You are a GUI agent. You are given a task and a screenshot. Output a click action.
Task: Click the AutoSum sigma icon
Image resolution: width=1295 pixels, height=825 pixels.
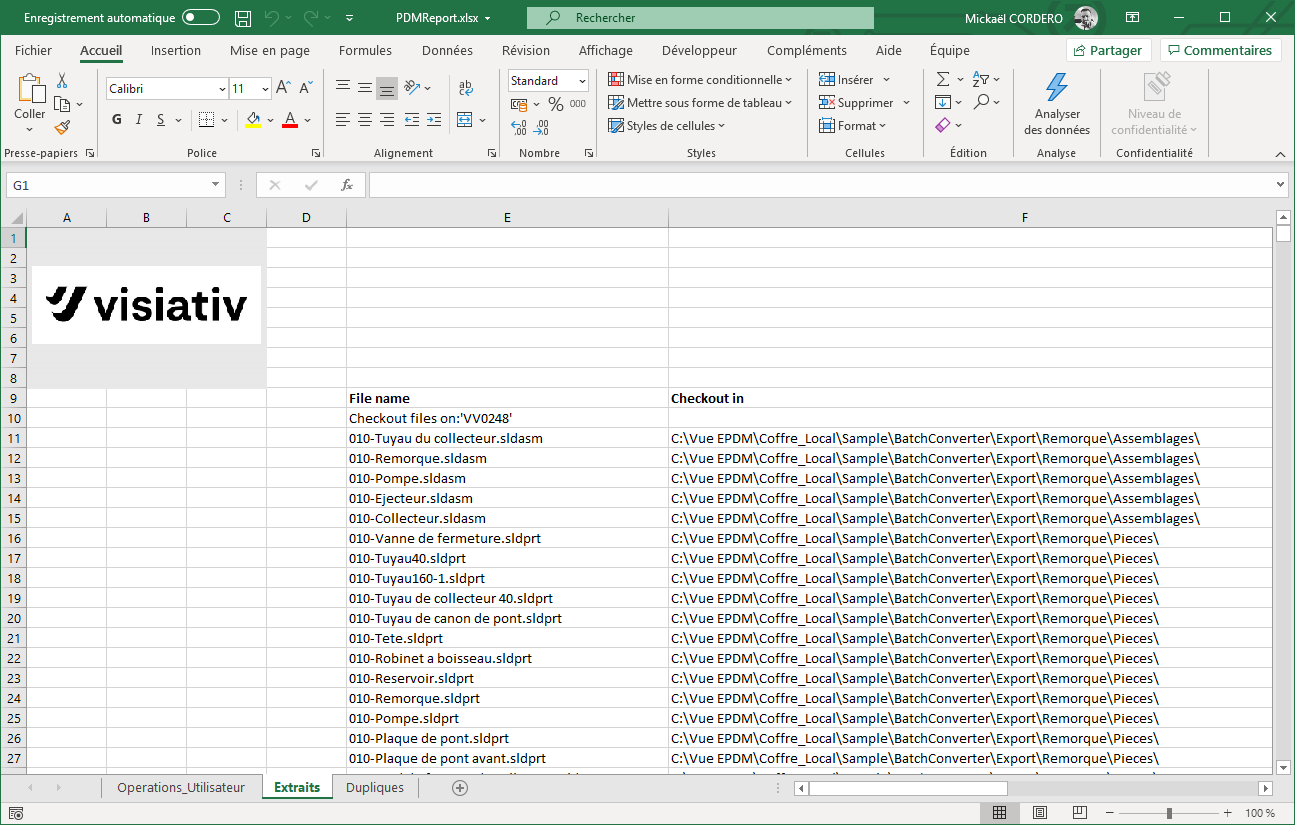pos(942,80)
